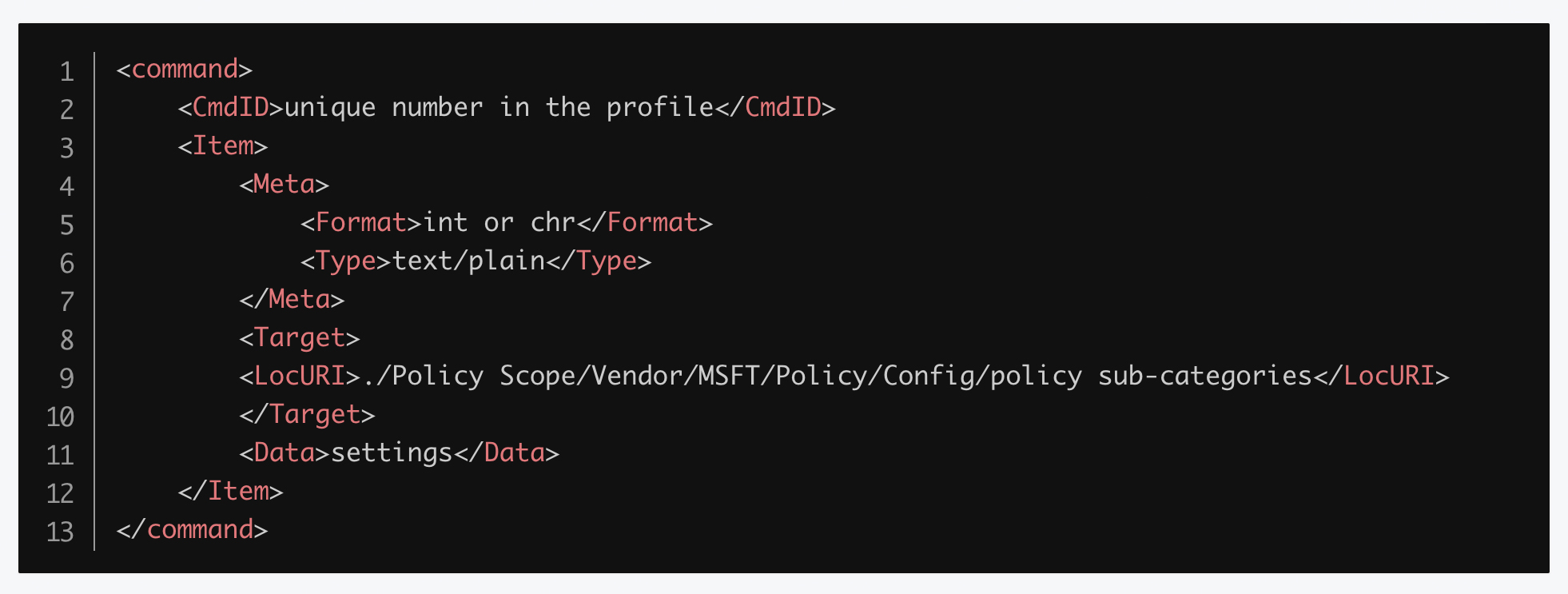Click the opening command tag
This screenshot has height=594, width=1568.
click(185, 70)
